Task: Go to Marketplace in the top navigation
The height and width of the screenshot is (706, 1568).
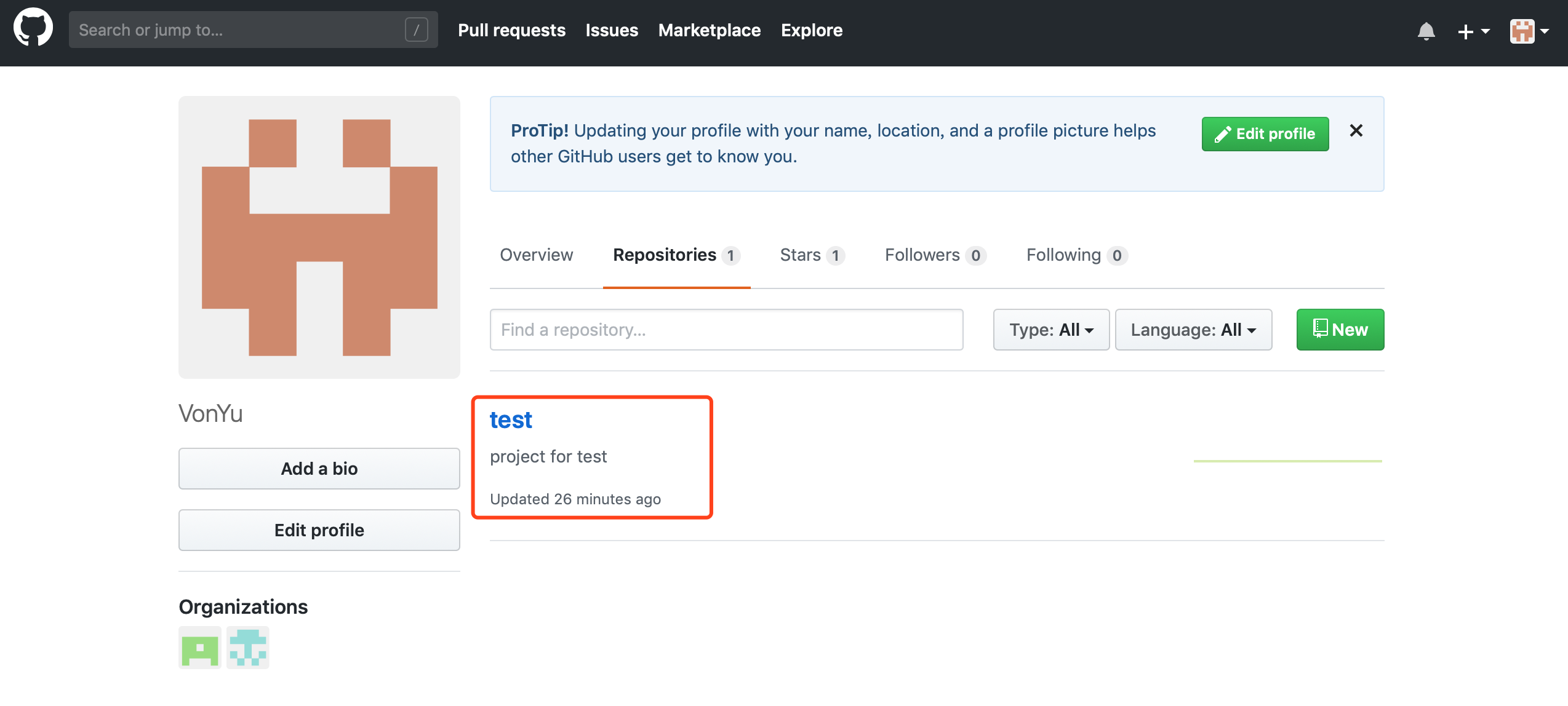Action: point(709,30)
